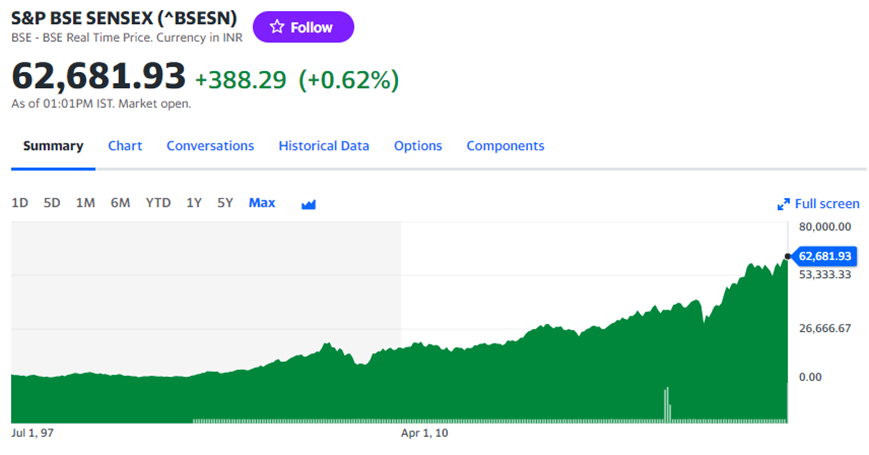Click the 53,333.33 y-axis label
Image resolution: width=869 pixels, height=455 pixels.
click(825, 275)
